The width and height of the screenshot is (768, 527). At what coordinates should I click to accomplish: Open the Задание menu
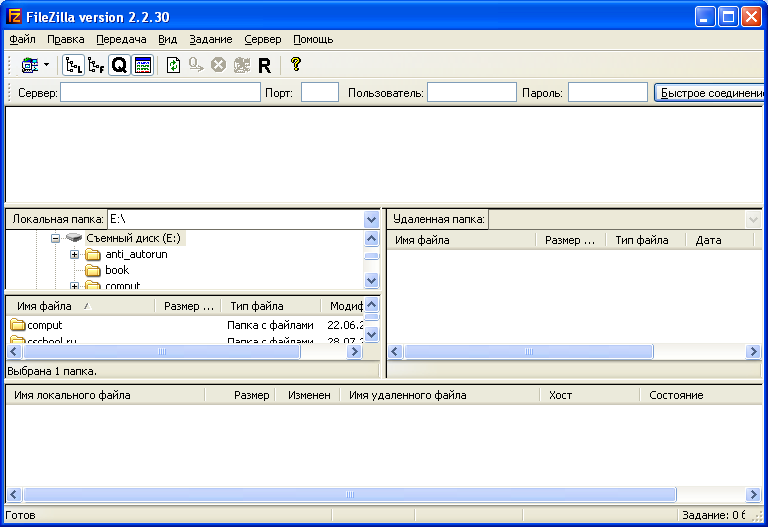[211, 39]
